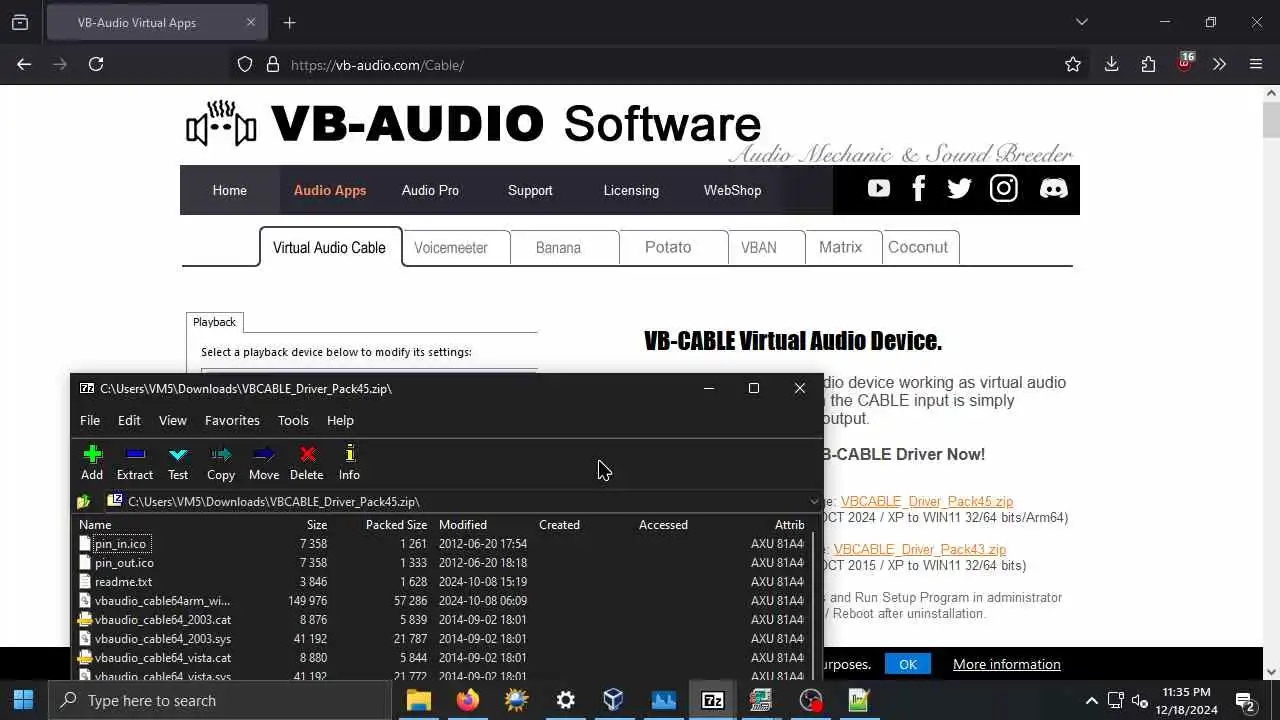
Task: Run the Test tool in 7-Zip
Action: 178,463
